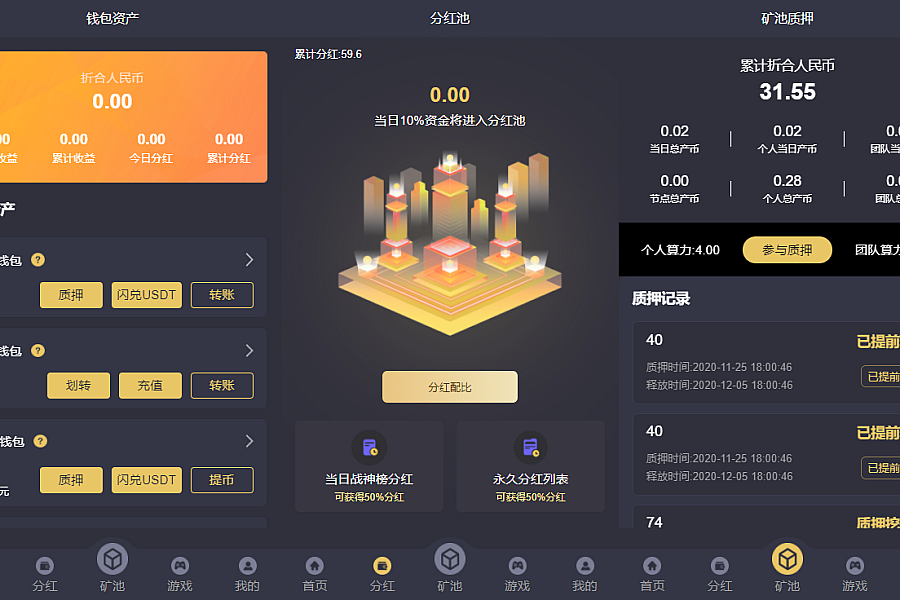The height and width of the screenshot is (600, 900).
Task: Switch to the 分红池 header tab
Action: pyautogui.click(x=450, y=18)
